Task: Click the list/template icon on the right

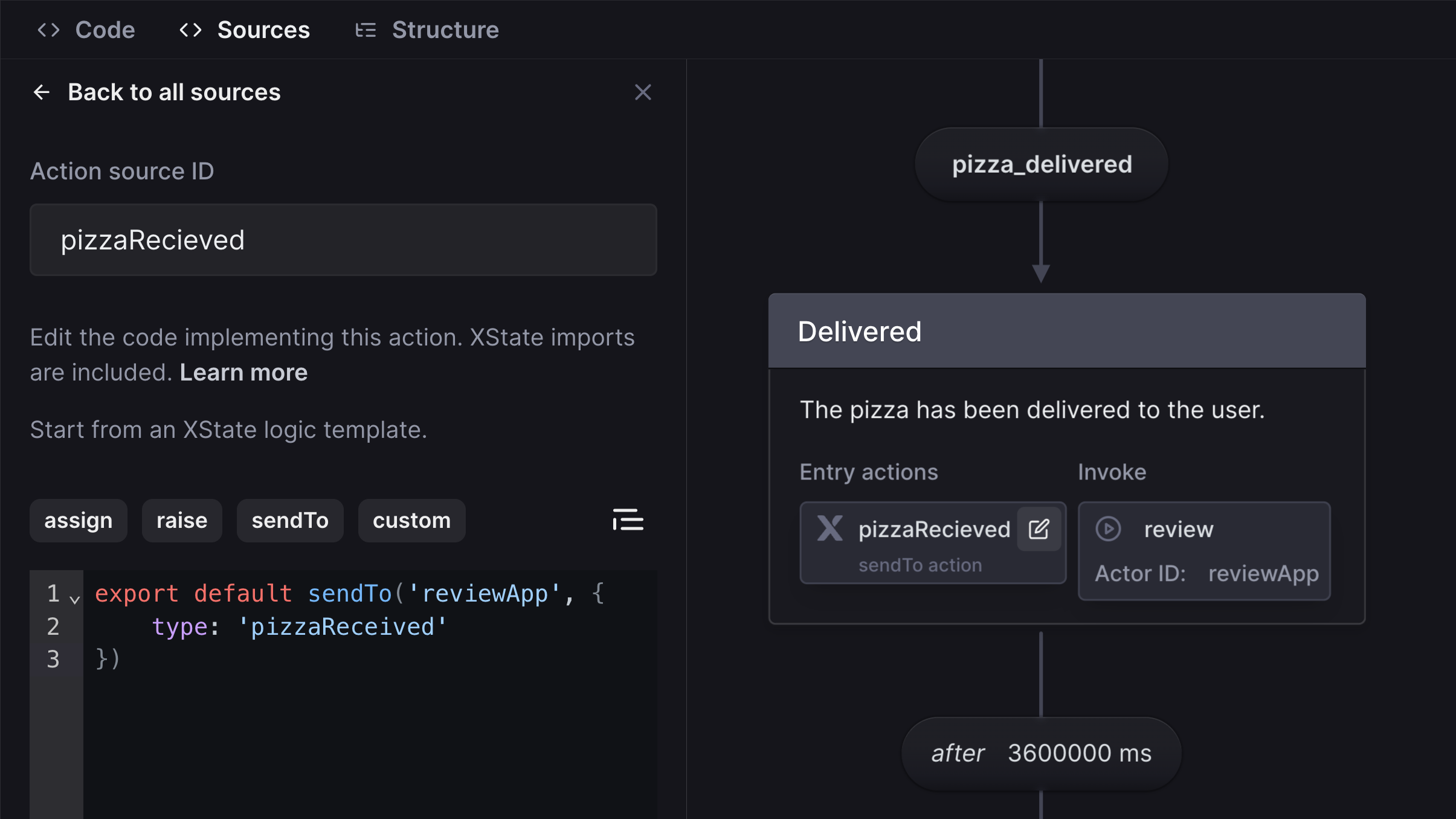Action: (627, 519)
